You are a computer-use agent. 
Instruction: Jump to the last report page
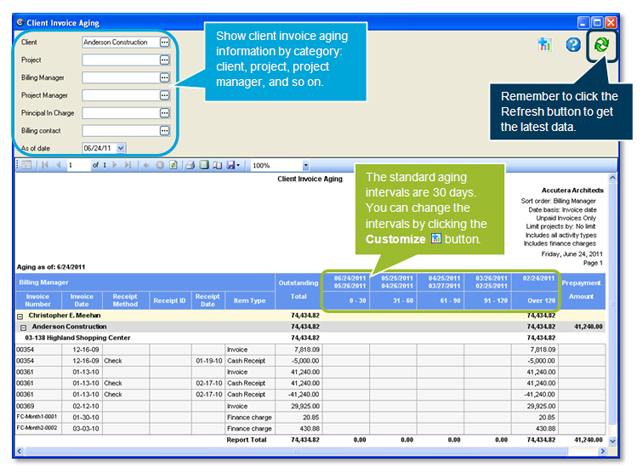coord(130,165)
